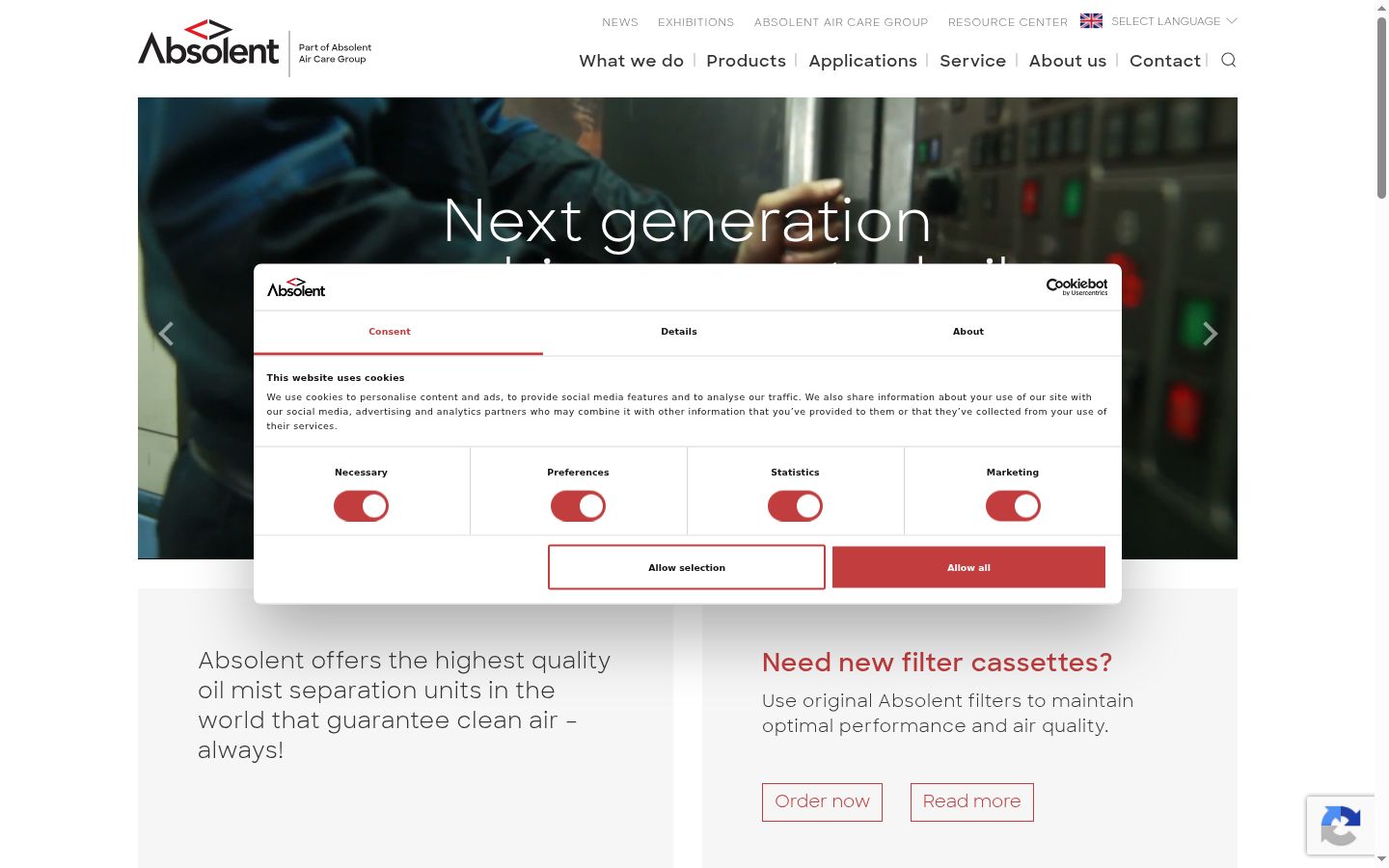
Task: Open the Select Language dropdown
Action: pyautogui.click(x=1174, y=21)
